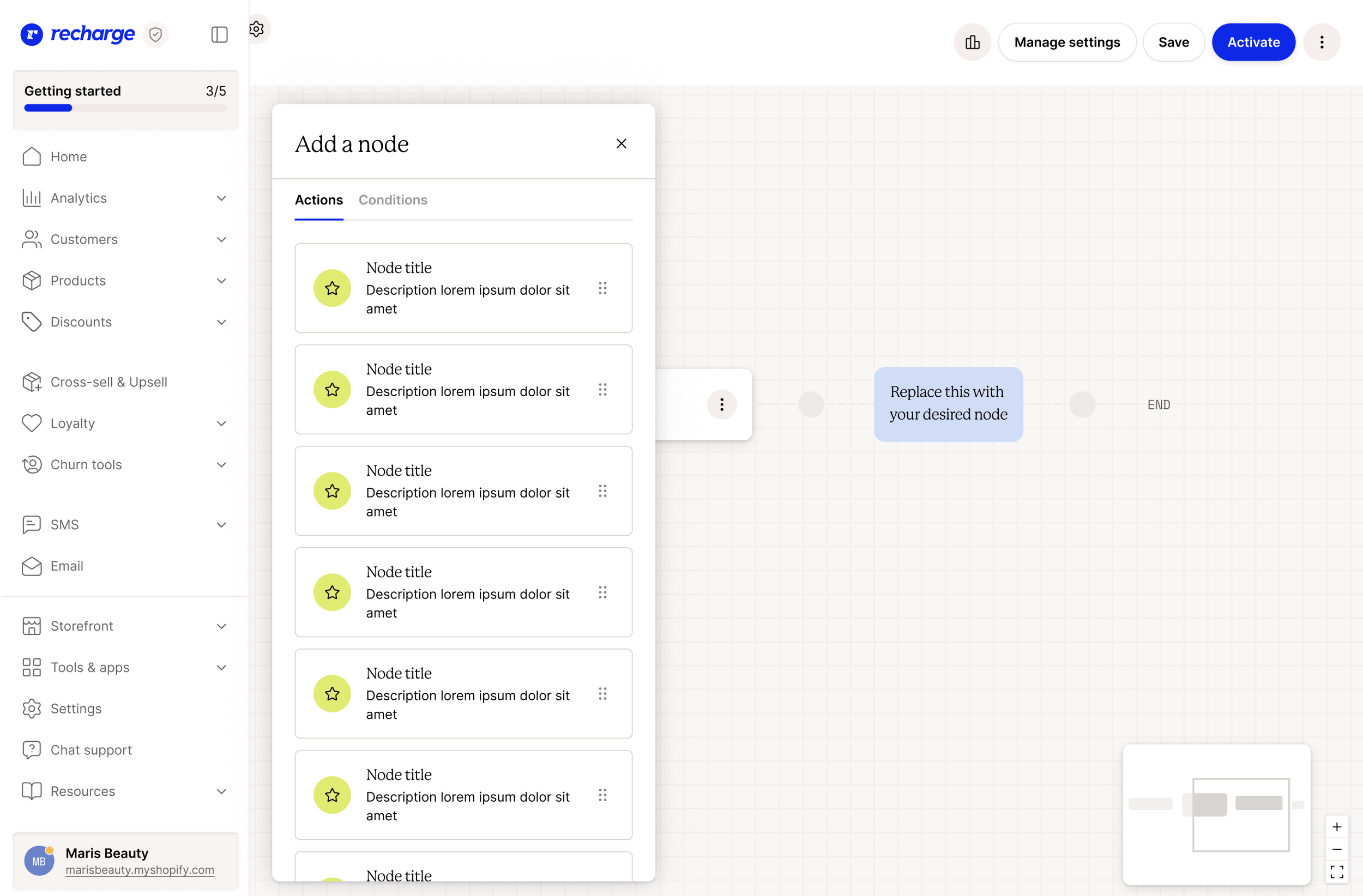Go to Home in sidebar

tap(125, 156)
